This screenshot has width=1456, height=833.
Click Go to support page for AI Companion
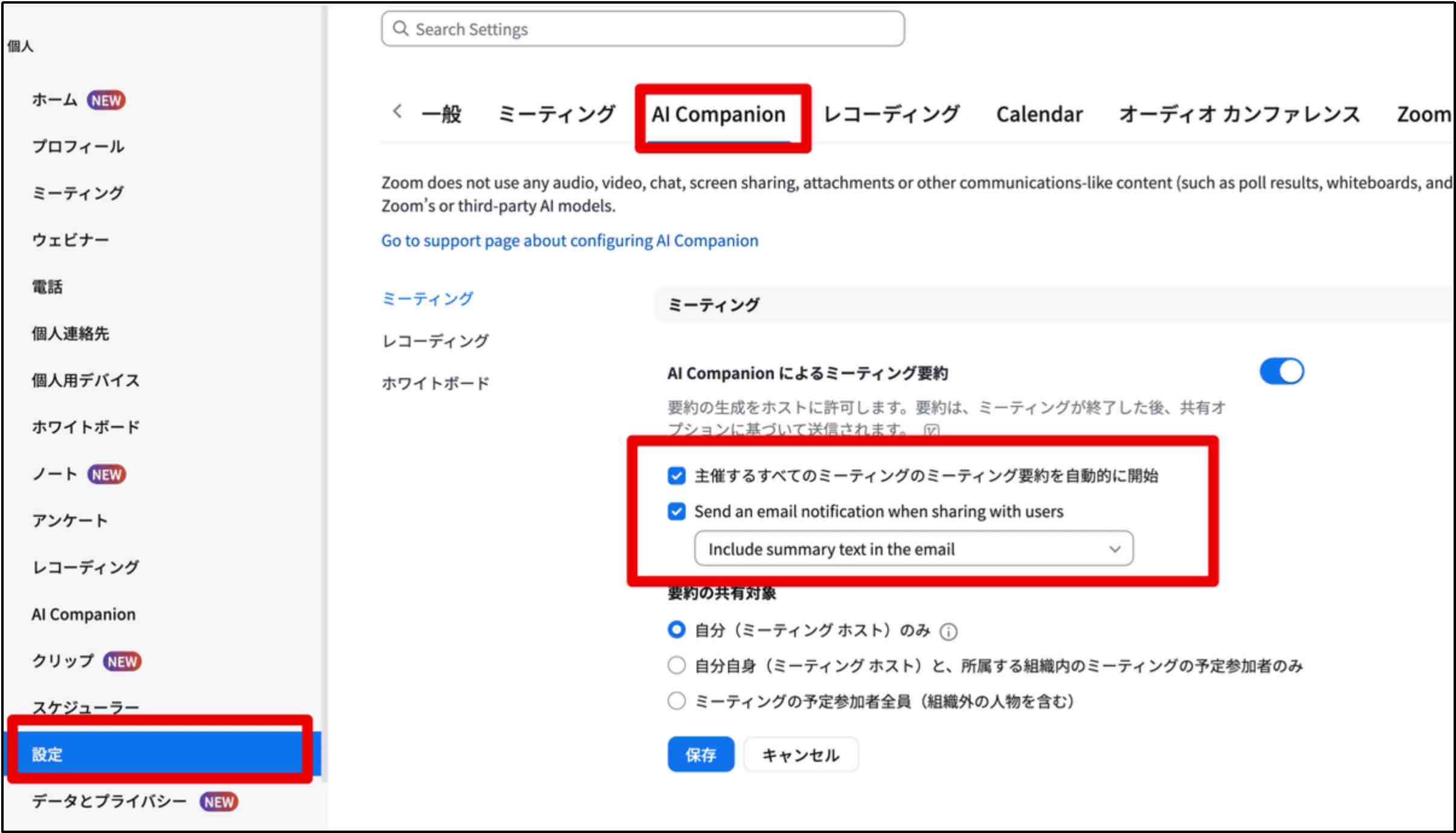(x=571, y=240)
